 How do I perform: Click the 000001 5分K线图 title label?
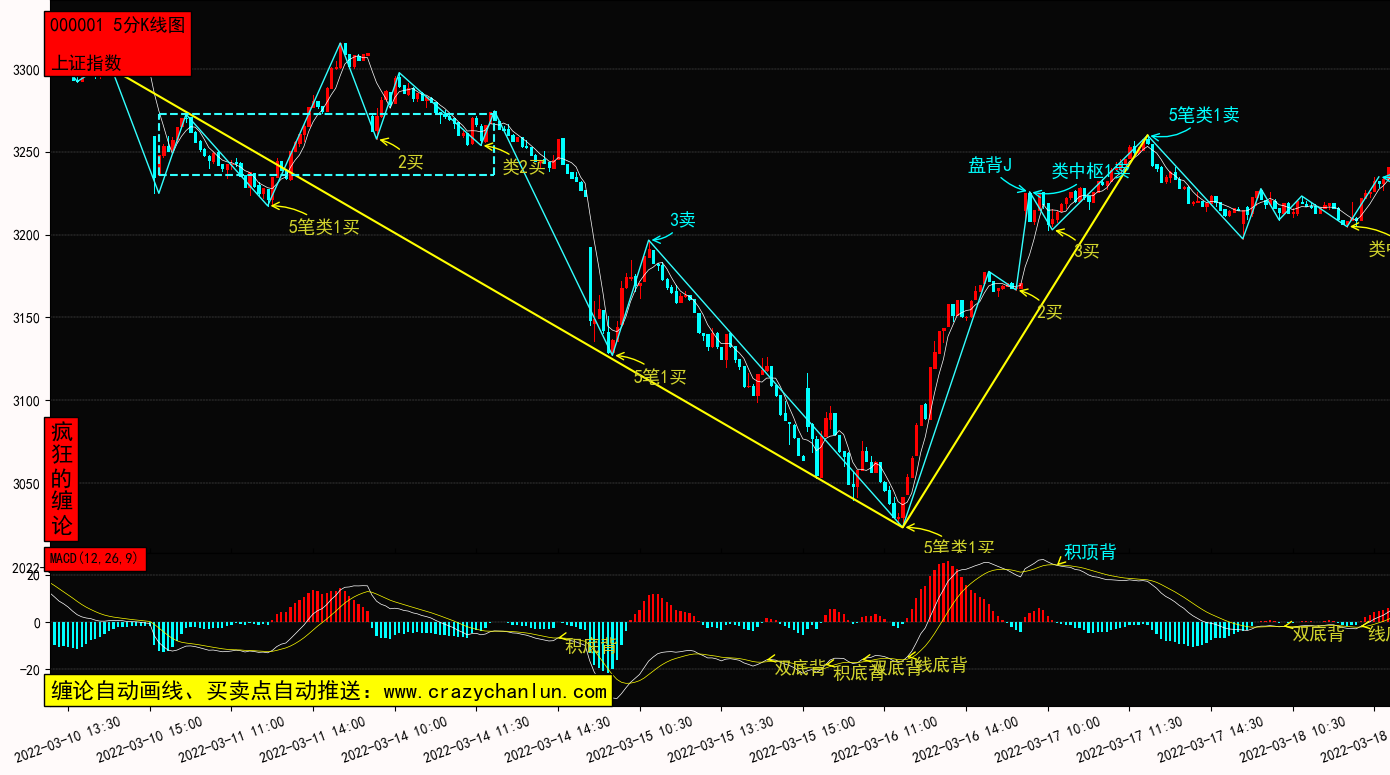pos(117,26)
